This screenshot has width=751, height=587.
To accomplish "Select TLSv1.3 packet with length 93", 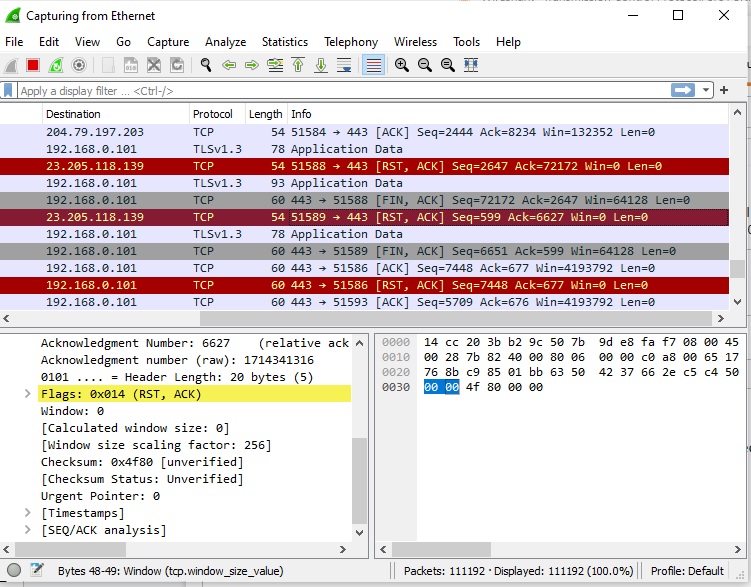I will pyautogui.click(x=364, y=183).
